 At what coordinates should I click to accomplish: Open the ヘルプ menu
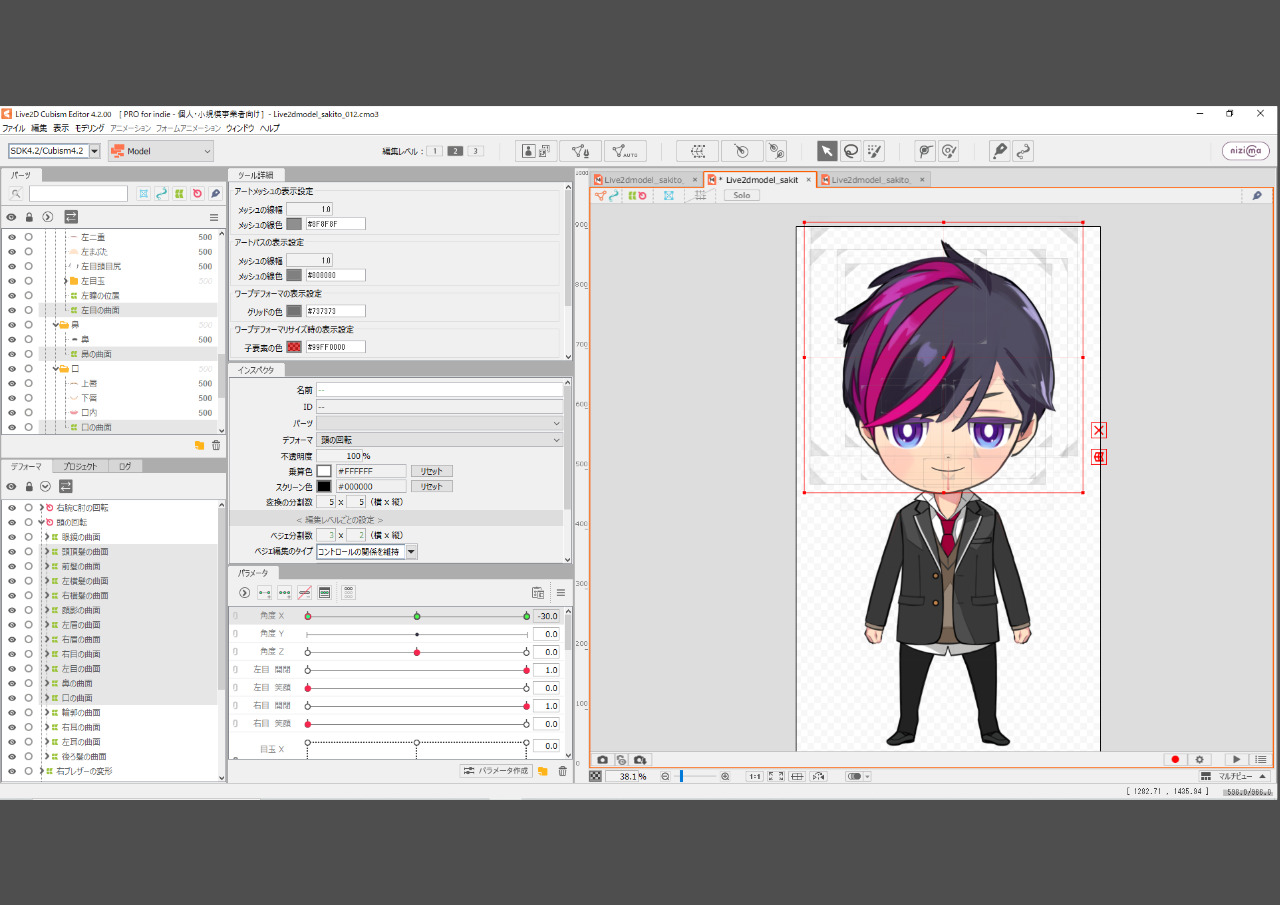(x=270, y=128)
